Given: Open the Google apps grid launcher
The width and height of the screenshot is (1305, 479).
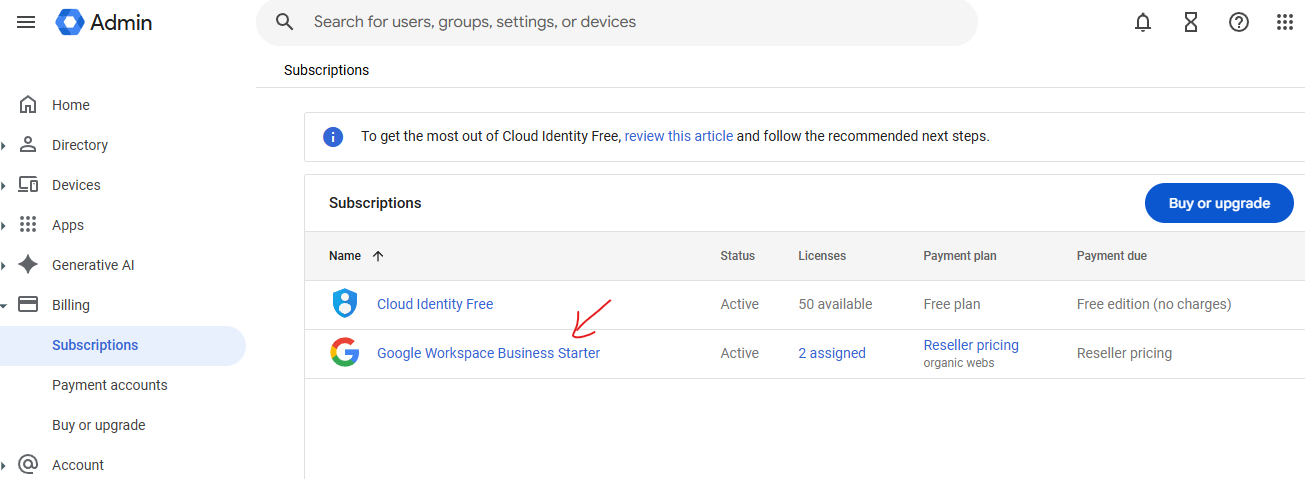Looking at the screenshot, I should [x=1285, y=22].
